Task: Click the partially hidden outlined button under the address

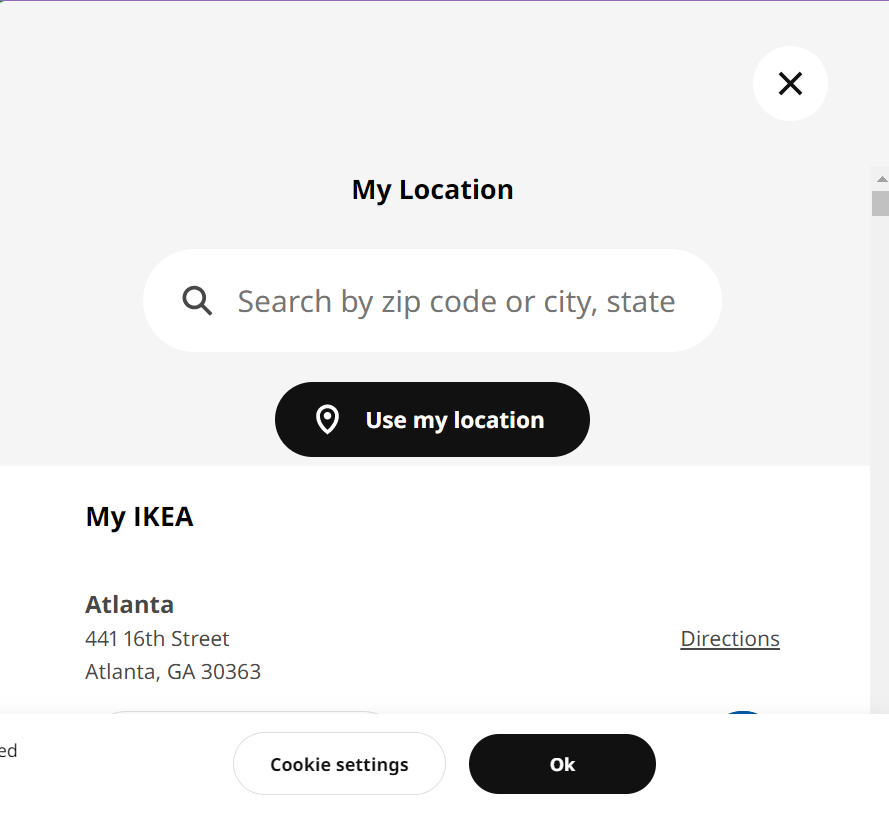Action: 245,713
